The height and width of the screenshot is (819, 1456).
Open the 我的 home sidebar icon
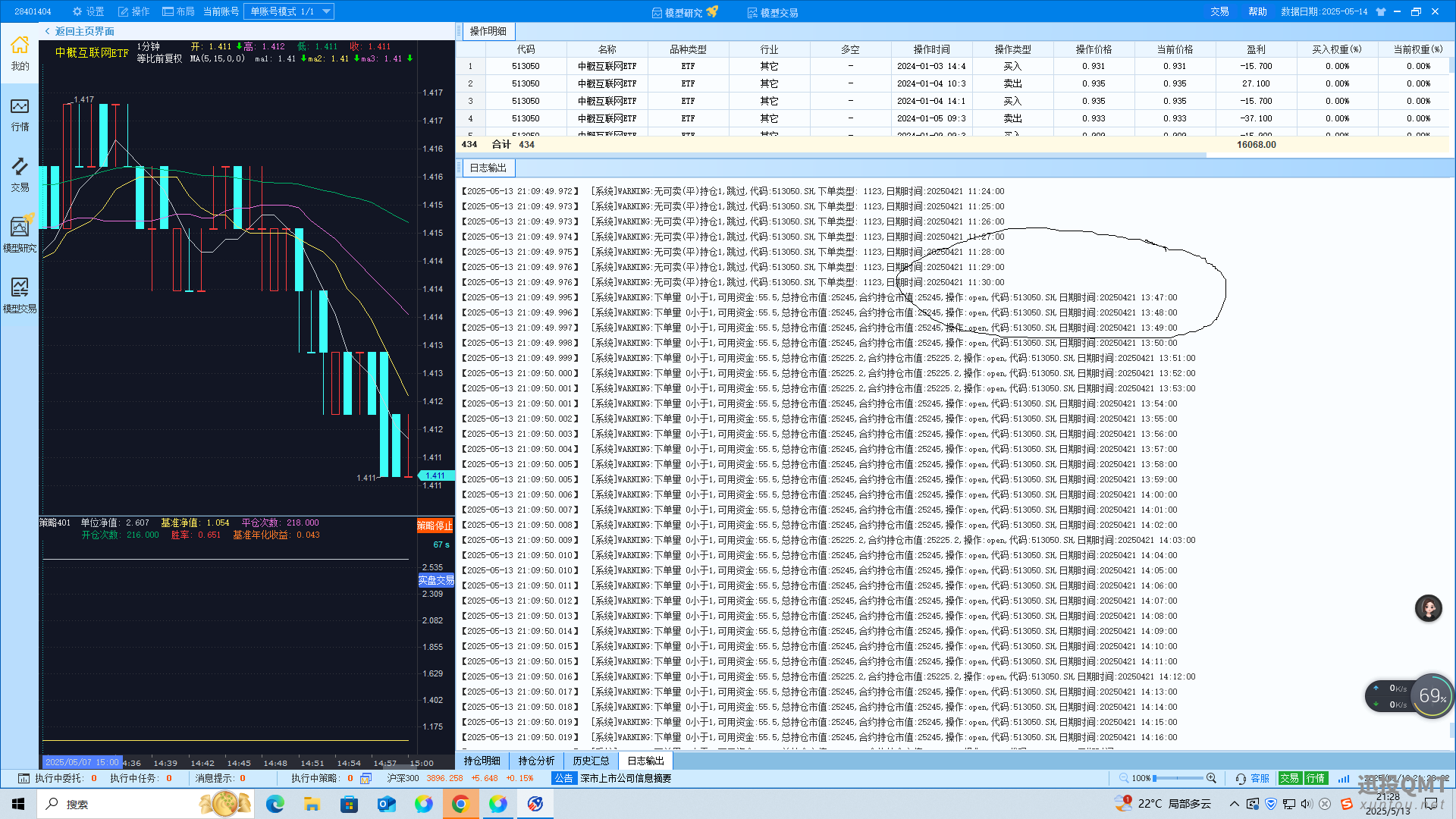pos(20,53)
